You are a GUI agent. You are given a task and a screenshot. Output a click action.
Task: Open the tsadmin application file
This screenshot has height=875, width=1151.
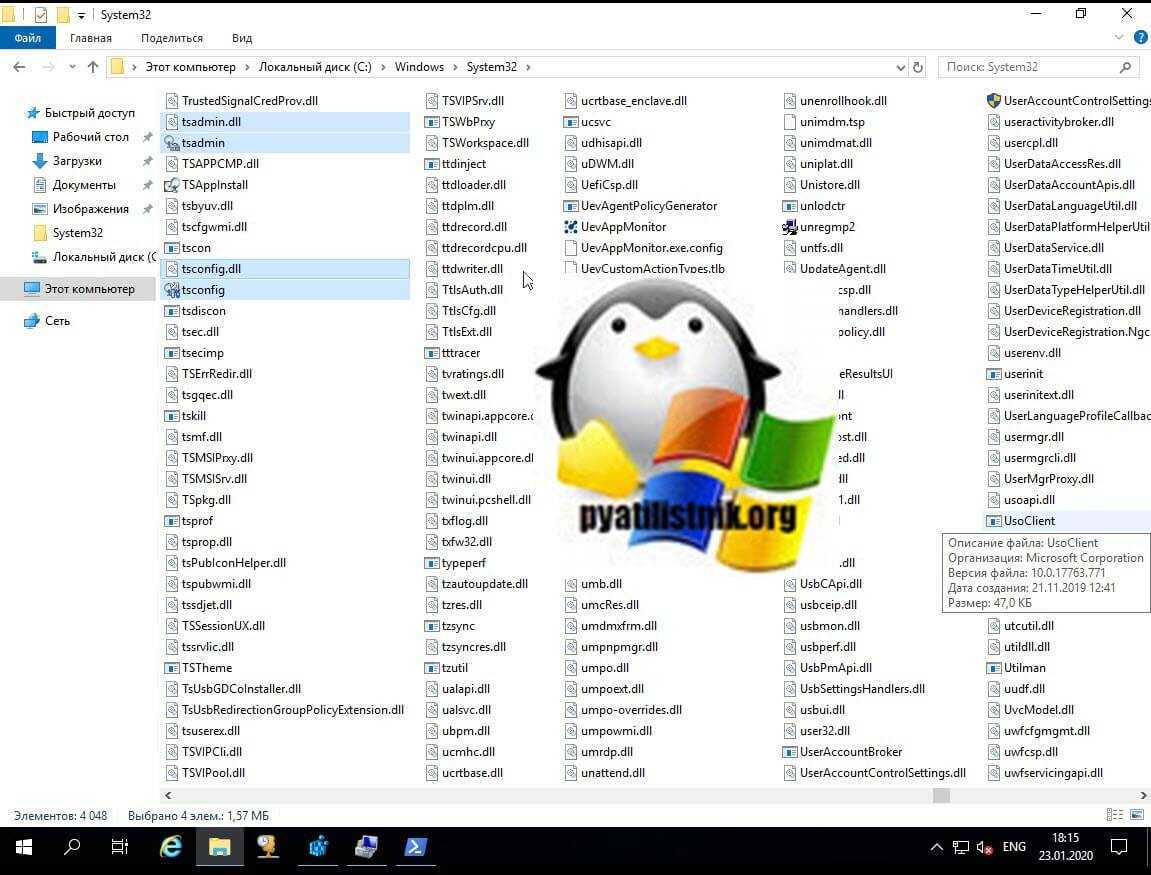[203, 143]
